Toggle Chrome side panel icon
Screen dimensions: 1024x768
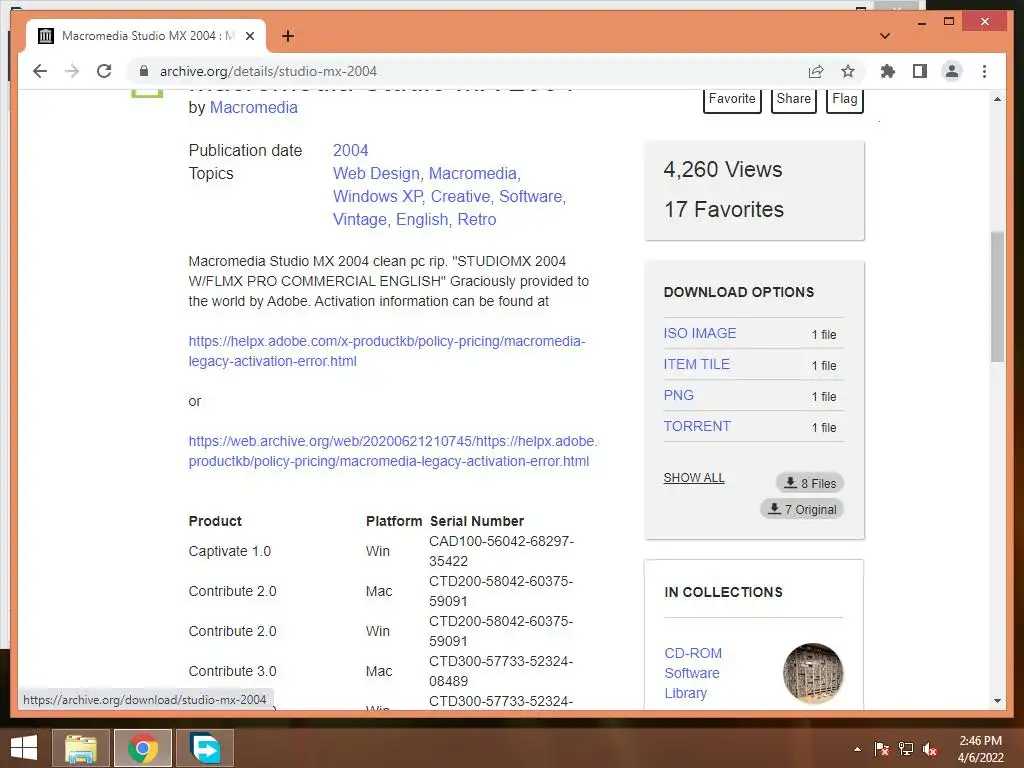tap(920, 71)
